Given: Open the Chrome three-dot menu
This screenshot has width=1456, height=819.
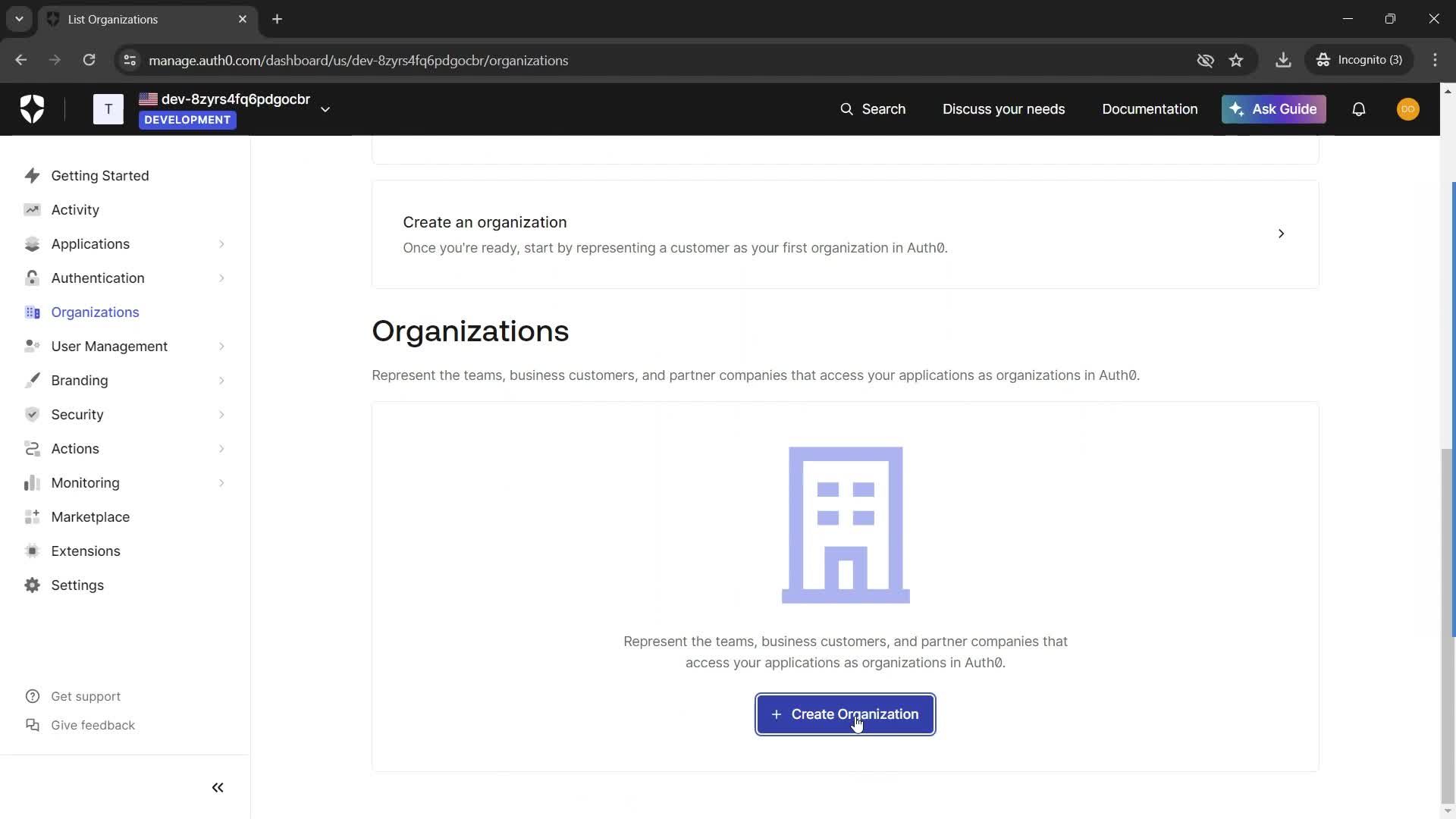Looking at the screenshot, I should click(x=1435, y=60).
